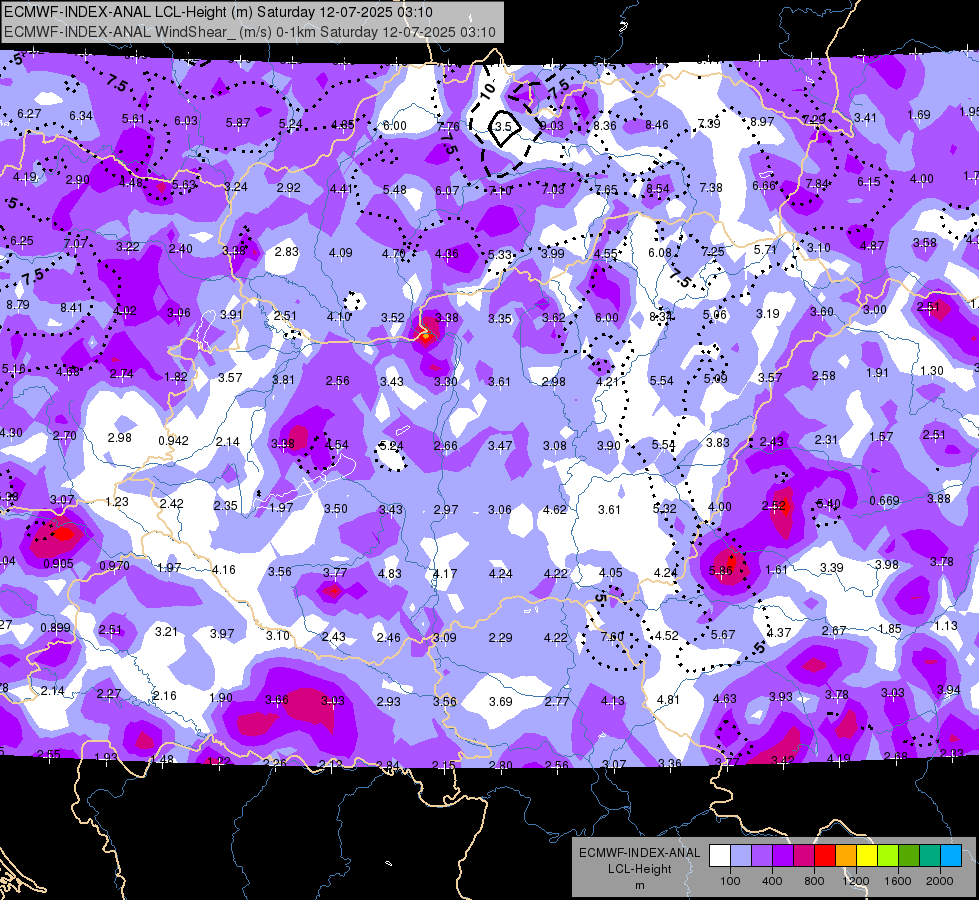Image resolution: width=979 pixels, height=900 pixels.
Task: Click the wind shear value 8.54
Action: click(x=657, y=189)
